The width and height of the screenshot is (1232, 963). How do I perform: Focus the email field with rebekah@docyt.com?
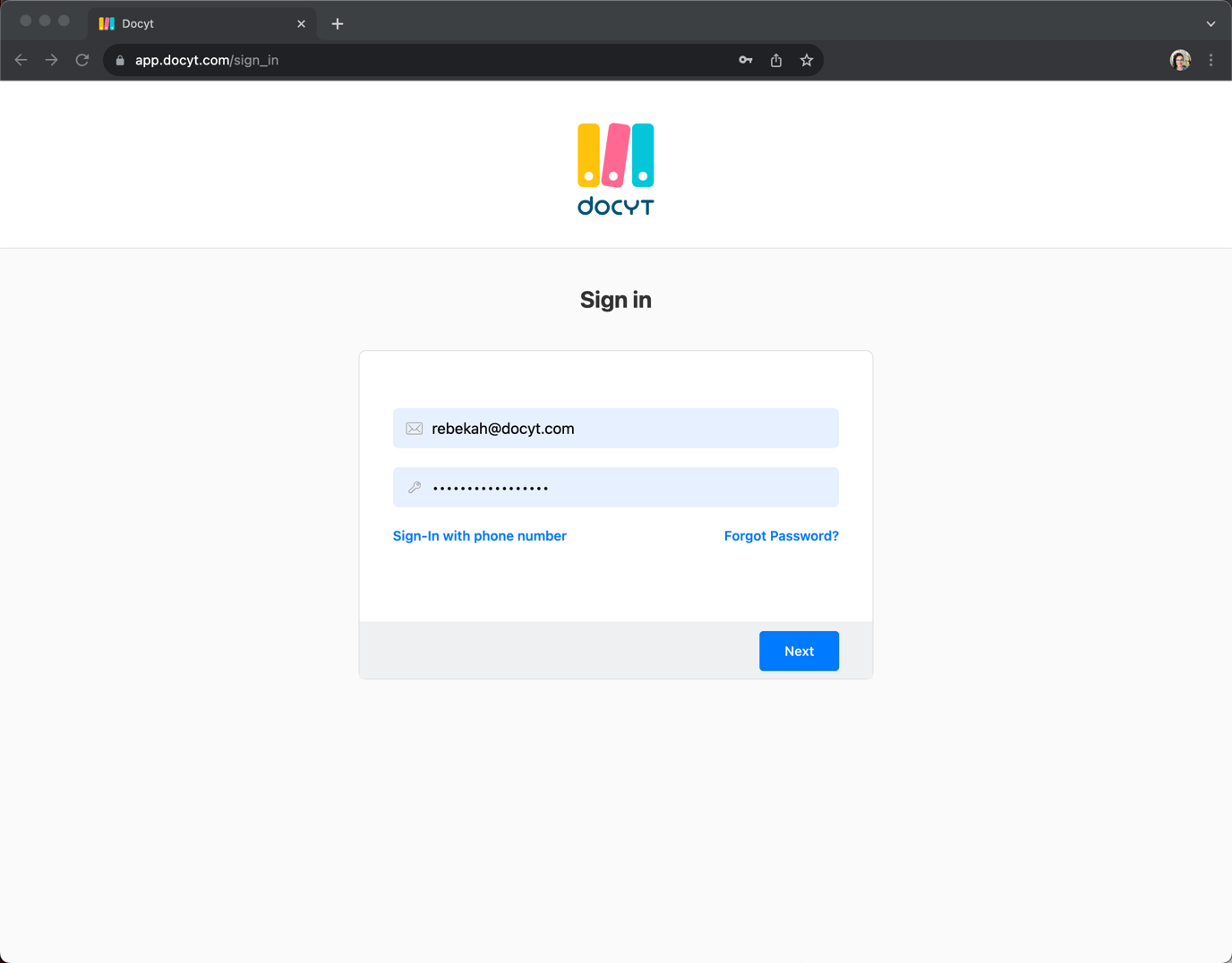point(627,429)
